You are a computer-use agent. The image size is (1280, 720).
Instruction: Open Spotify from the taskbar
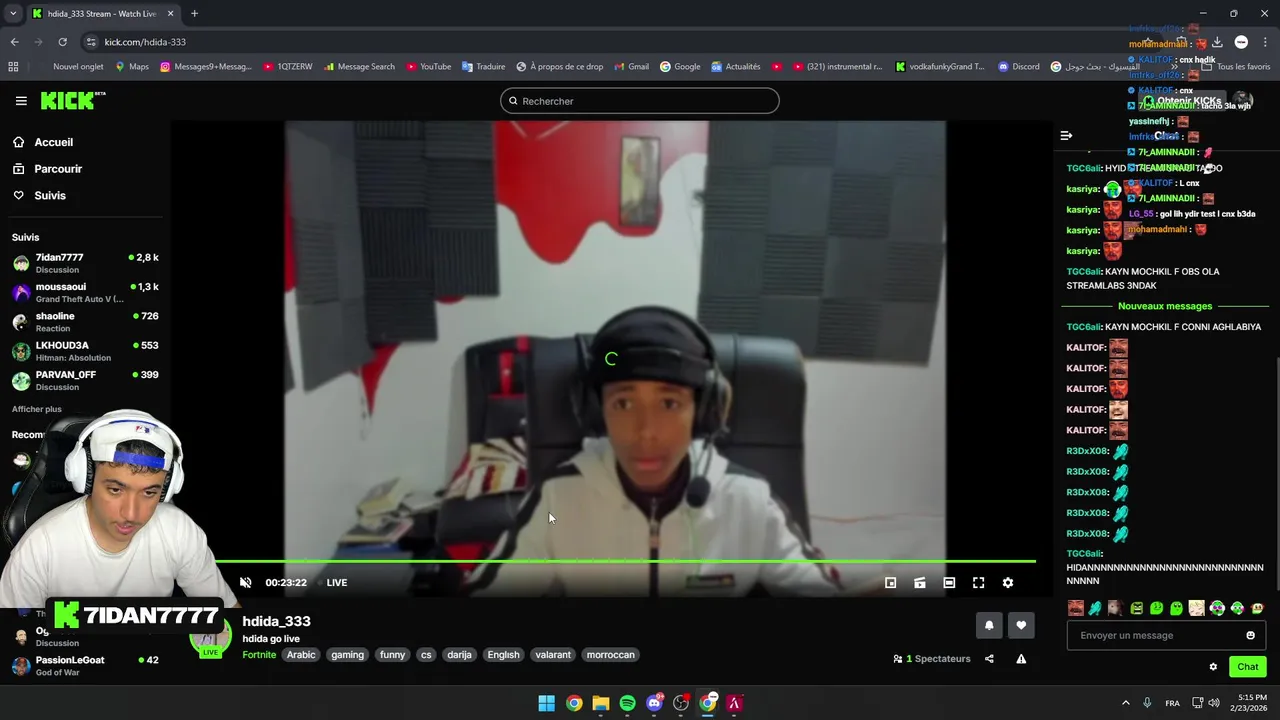pos(627,703)
